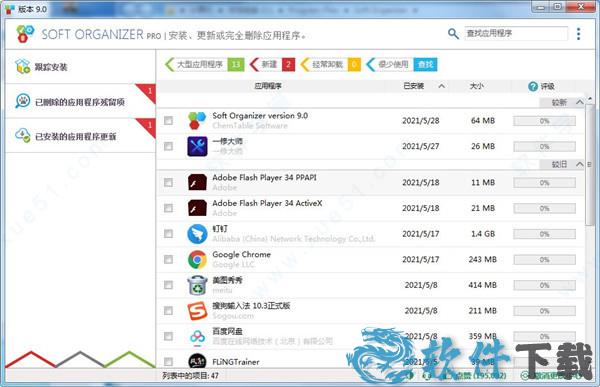600x387 pixels.
Task: Click Adobe Flash Player 34 ActiveX icon
Action: tap(197, 208)
